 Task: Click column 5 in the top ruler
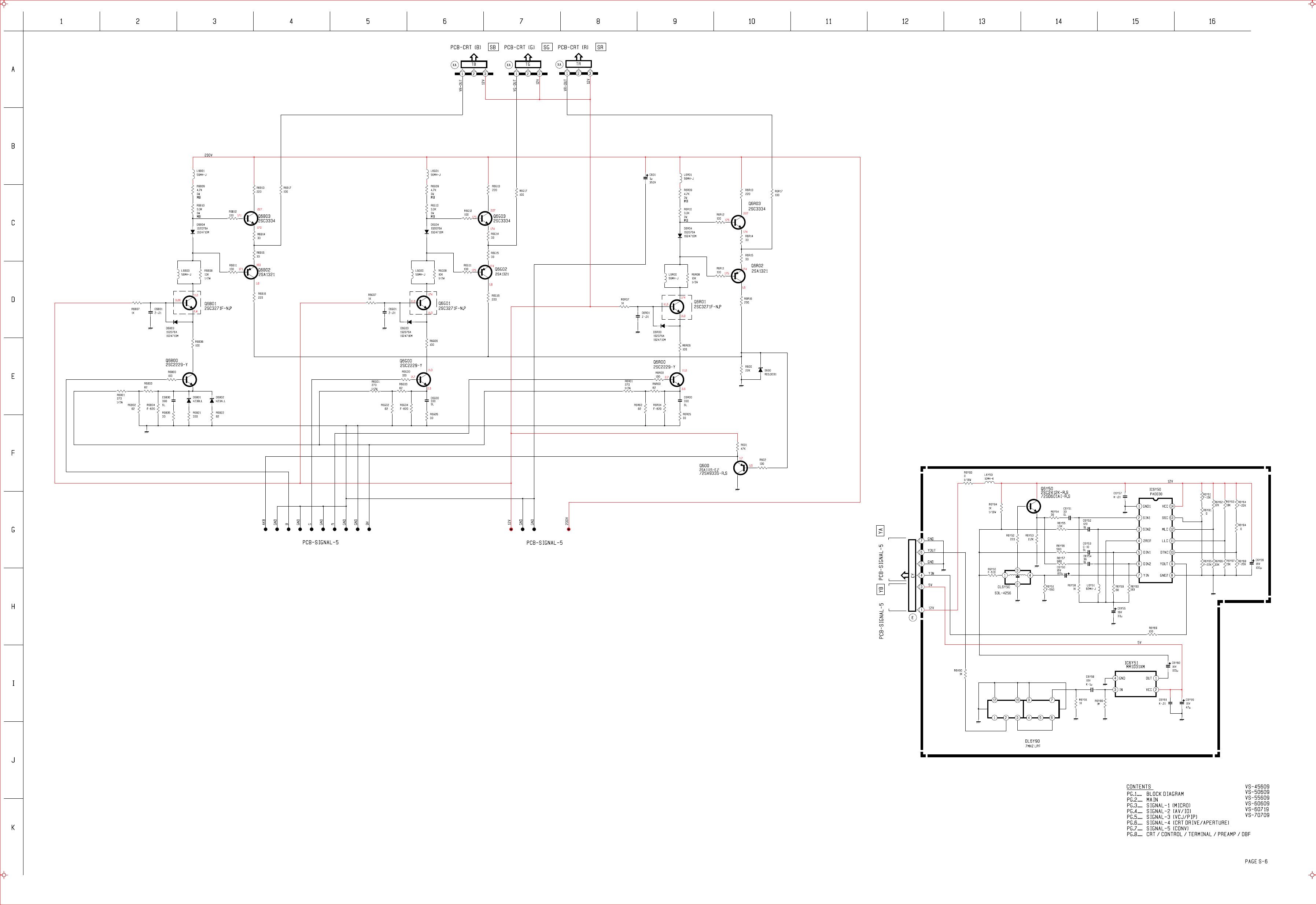click(368, 22)
